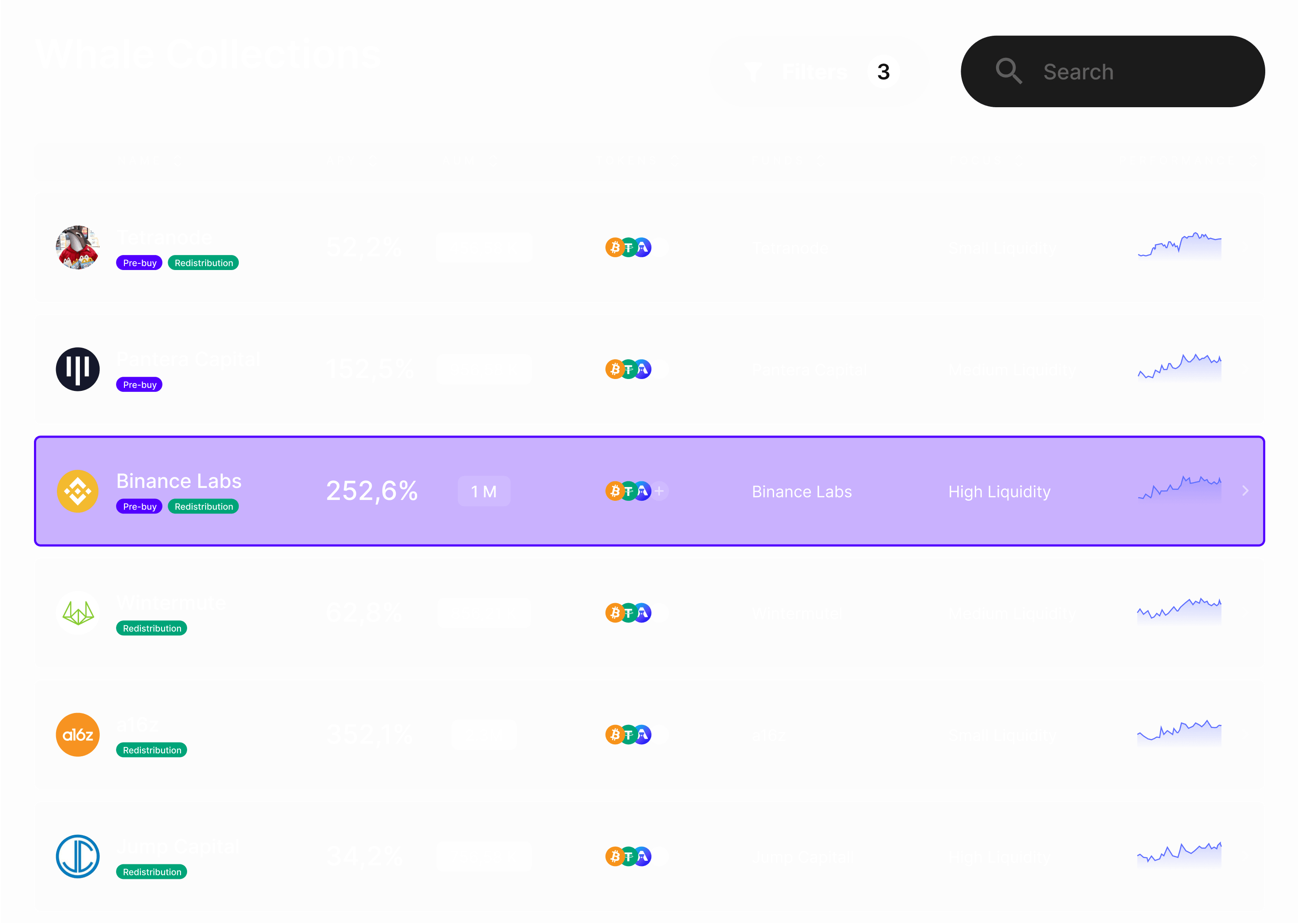Open the FOCUS sort control
The image size is (1316, 923).
pos(1020,161)
